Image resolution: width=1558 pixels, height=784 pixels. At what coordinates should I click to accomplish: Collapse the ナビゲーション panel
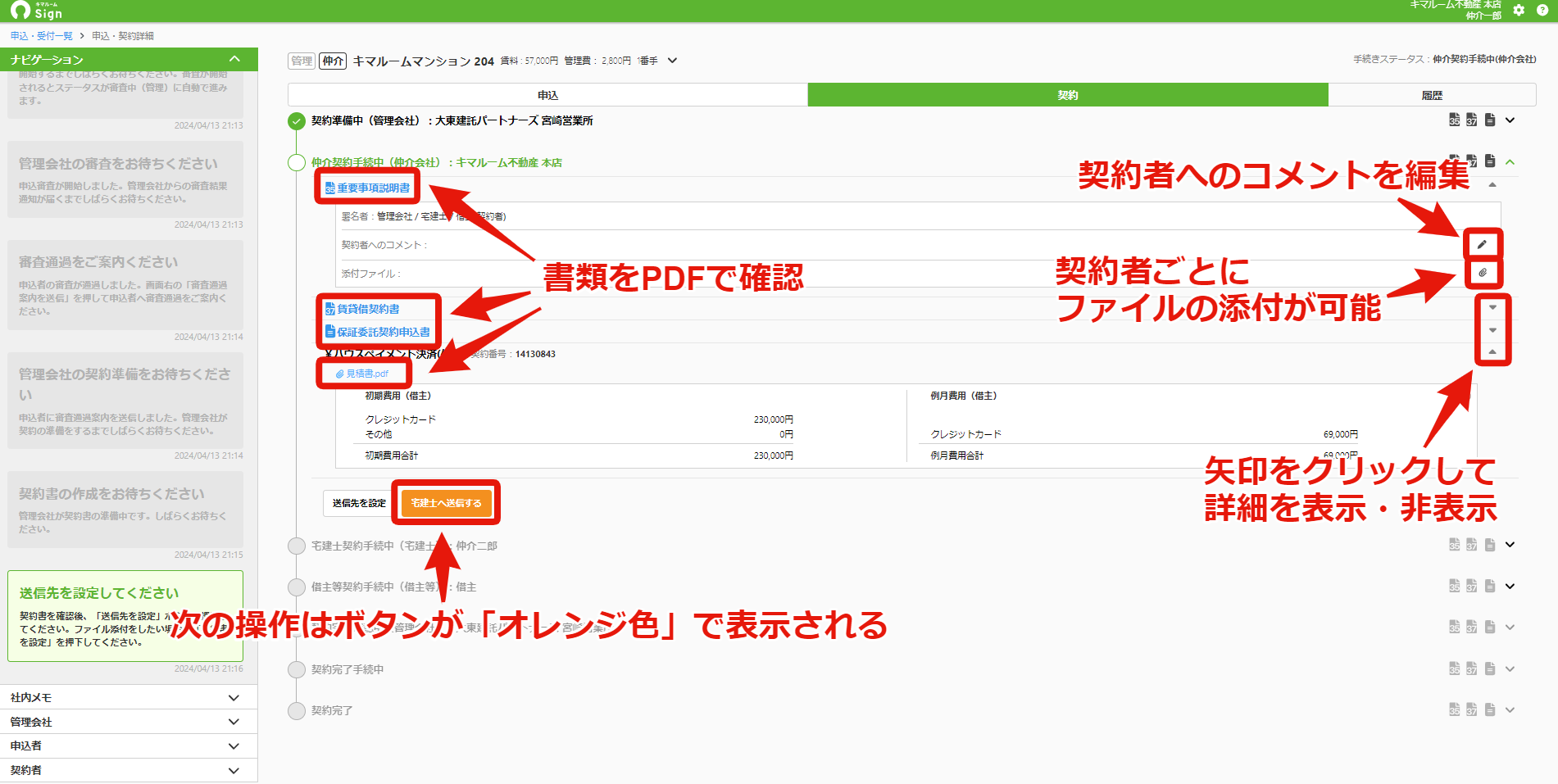pos(234,59)
